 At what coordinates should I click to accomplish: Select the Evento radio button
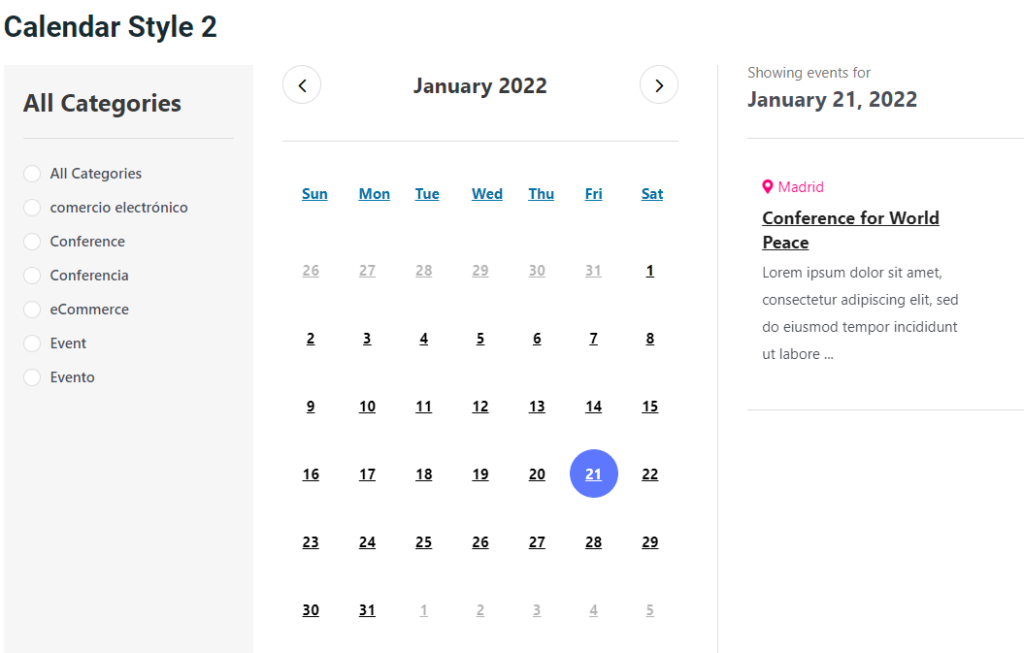pos(32,378)
